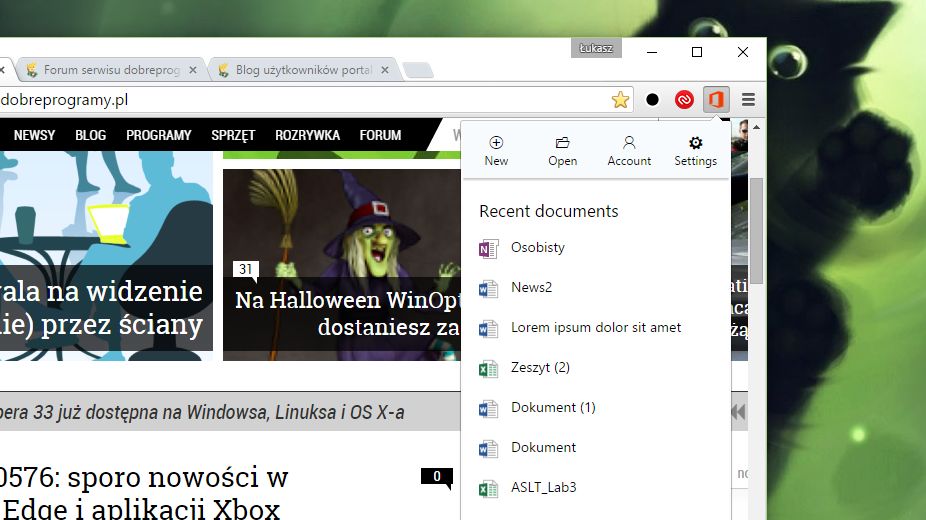The image size is (926, 520).
Task: Click the page vertical scrollbar thumb
Action: 757,231
